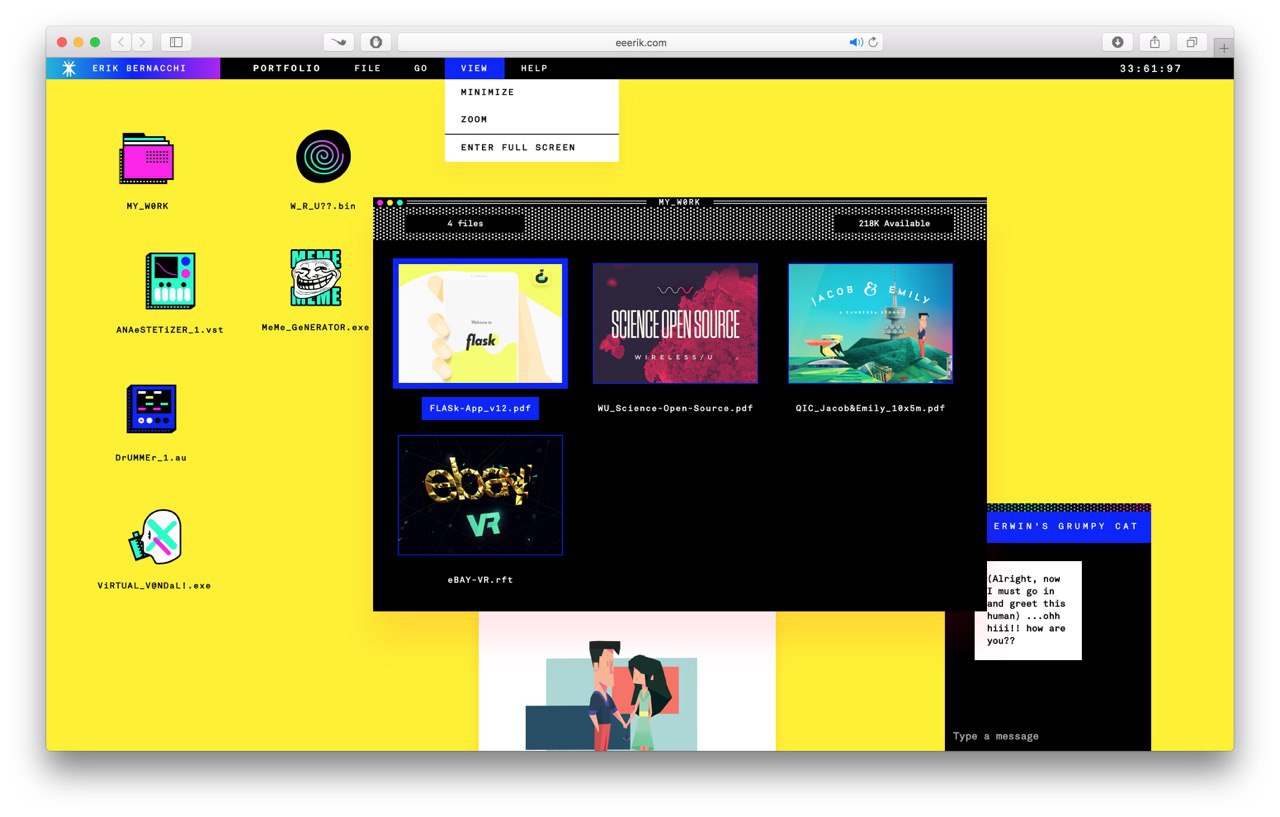Open the HELP menu
1280x817 pixels.
[x=534, y=68]
